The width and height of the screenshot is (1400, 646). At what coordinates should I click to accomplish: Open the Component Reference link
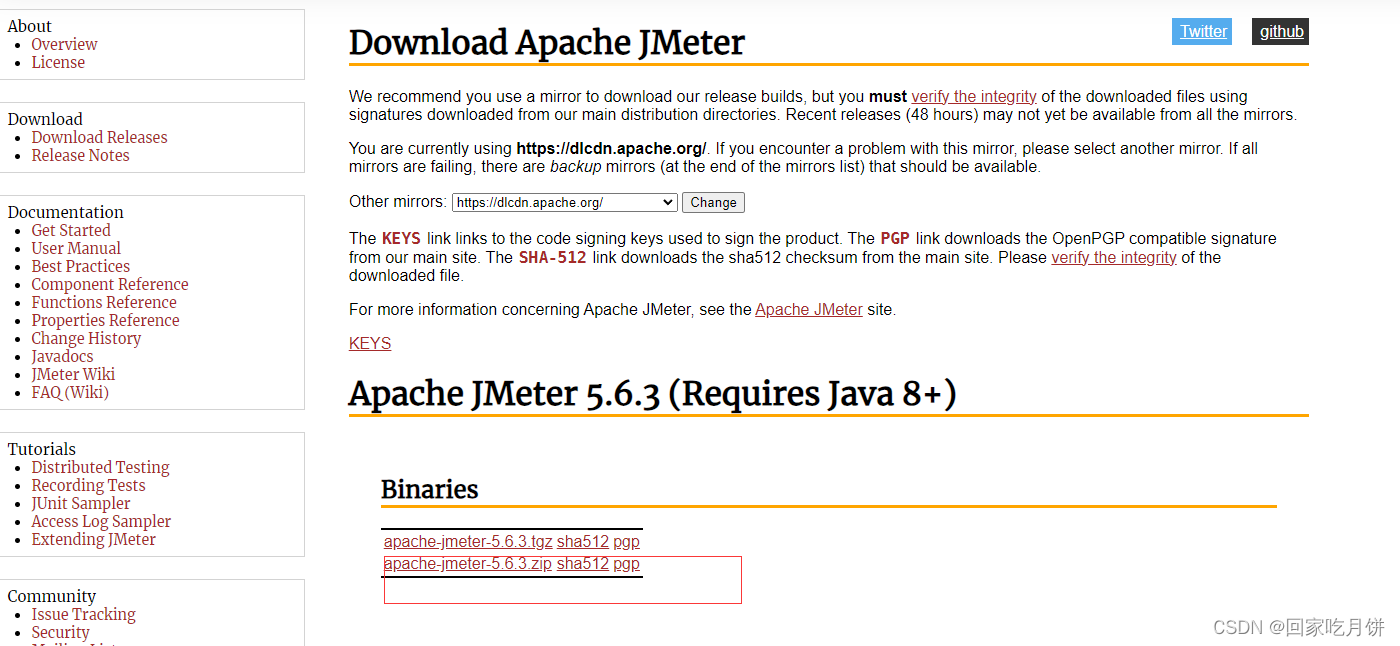(110, 284)
